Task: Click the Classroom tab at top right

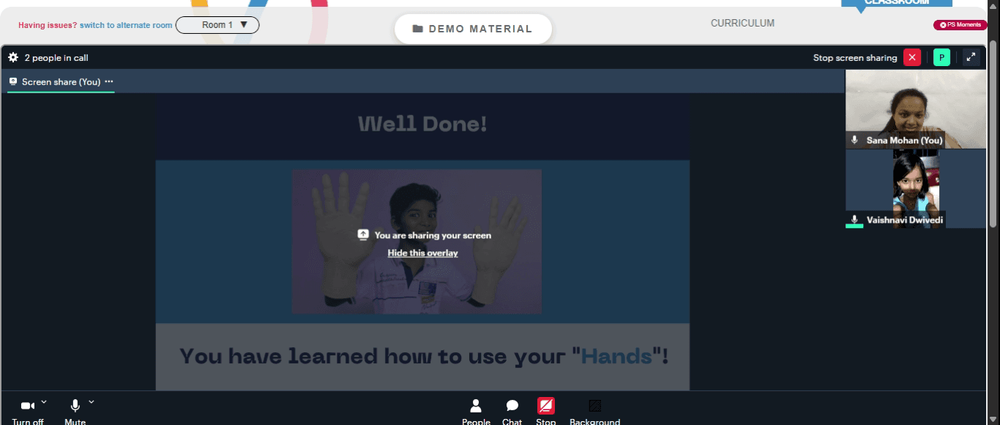Action: coord(896,3)
